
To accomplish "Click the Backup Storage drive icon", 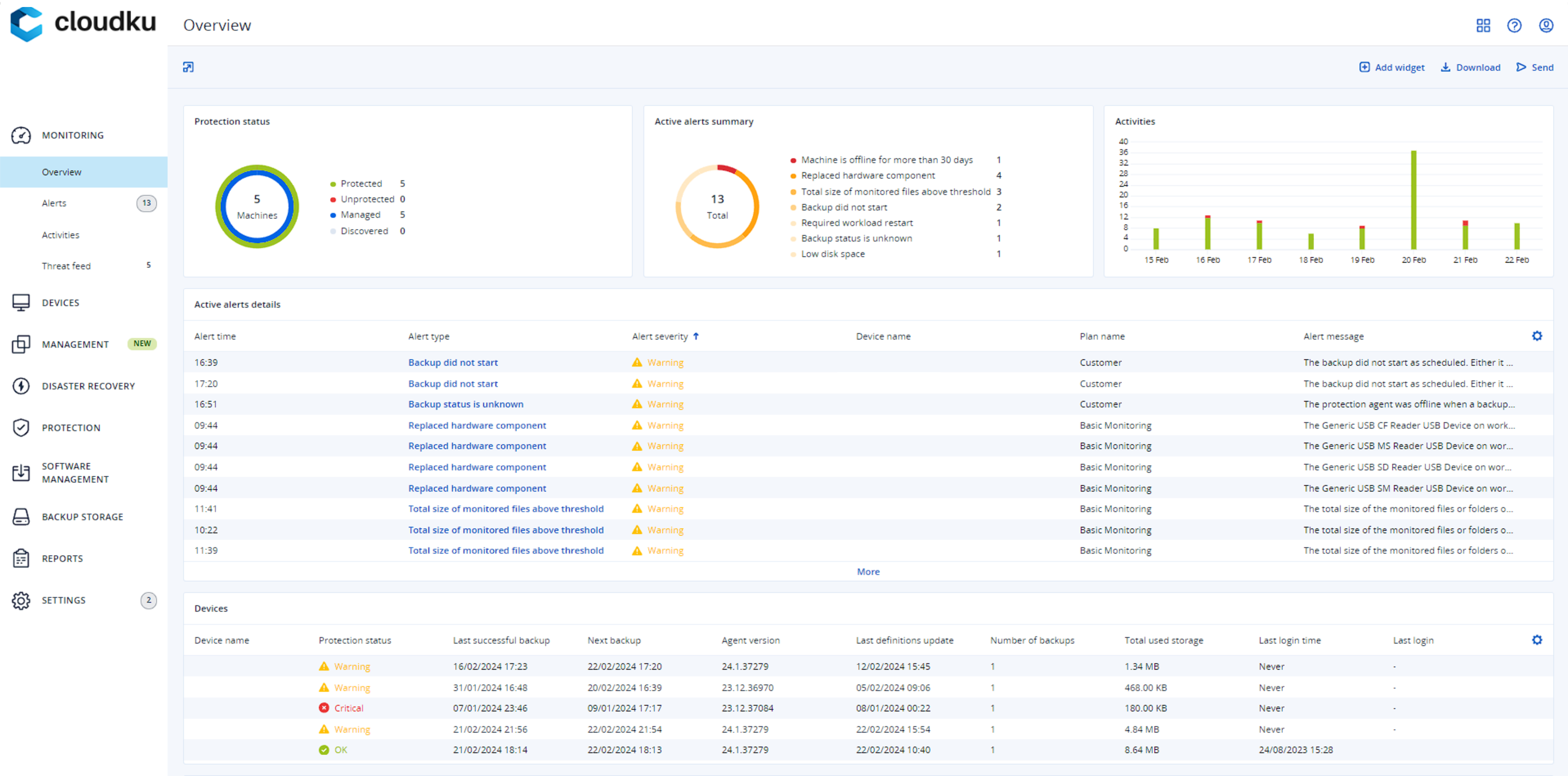I will click(x=21, y=517).
